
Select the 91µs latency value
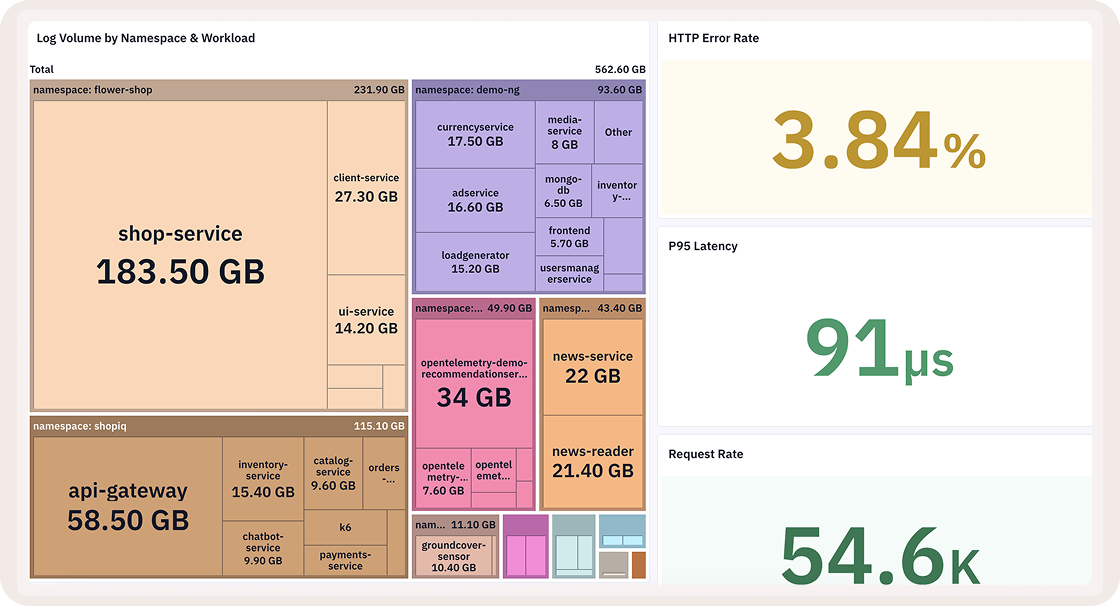pyautogui.click(x=879, y=348)
